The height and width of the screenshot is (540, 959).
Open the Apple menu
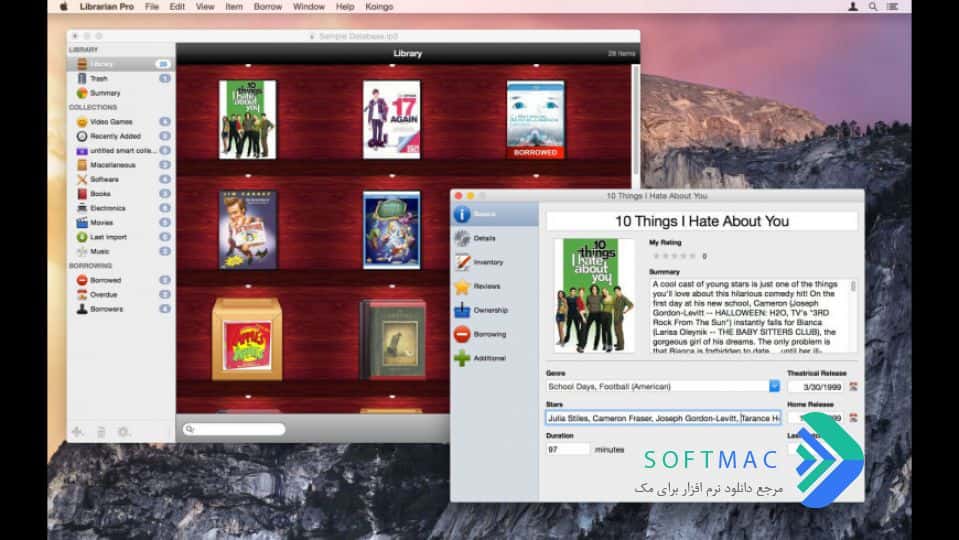[64, 7]
